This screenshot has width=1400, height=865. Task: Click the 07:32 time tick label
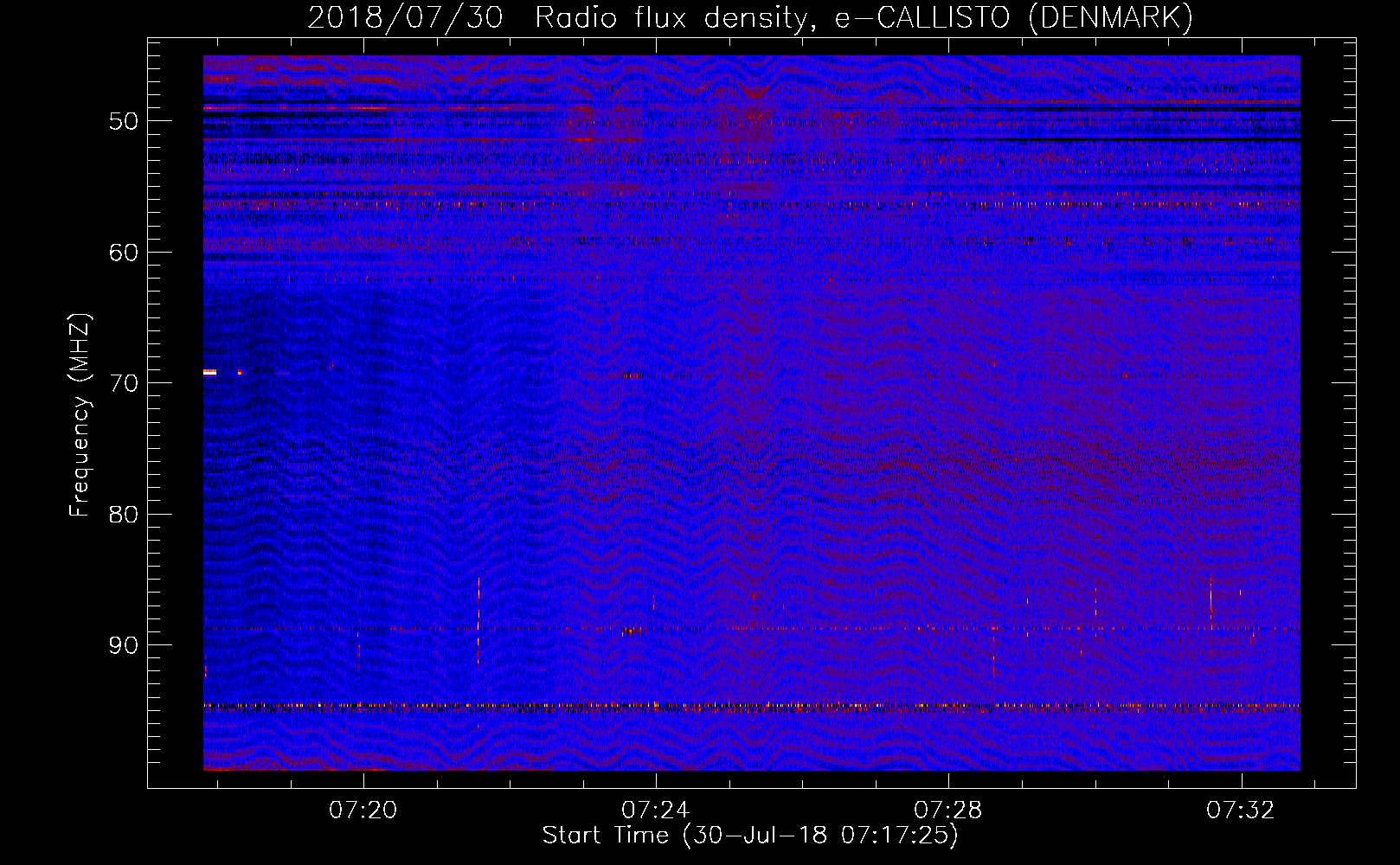coord(1241,811)
